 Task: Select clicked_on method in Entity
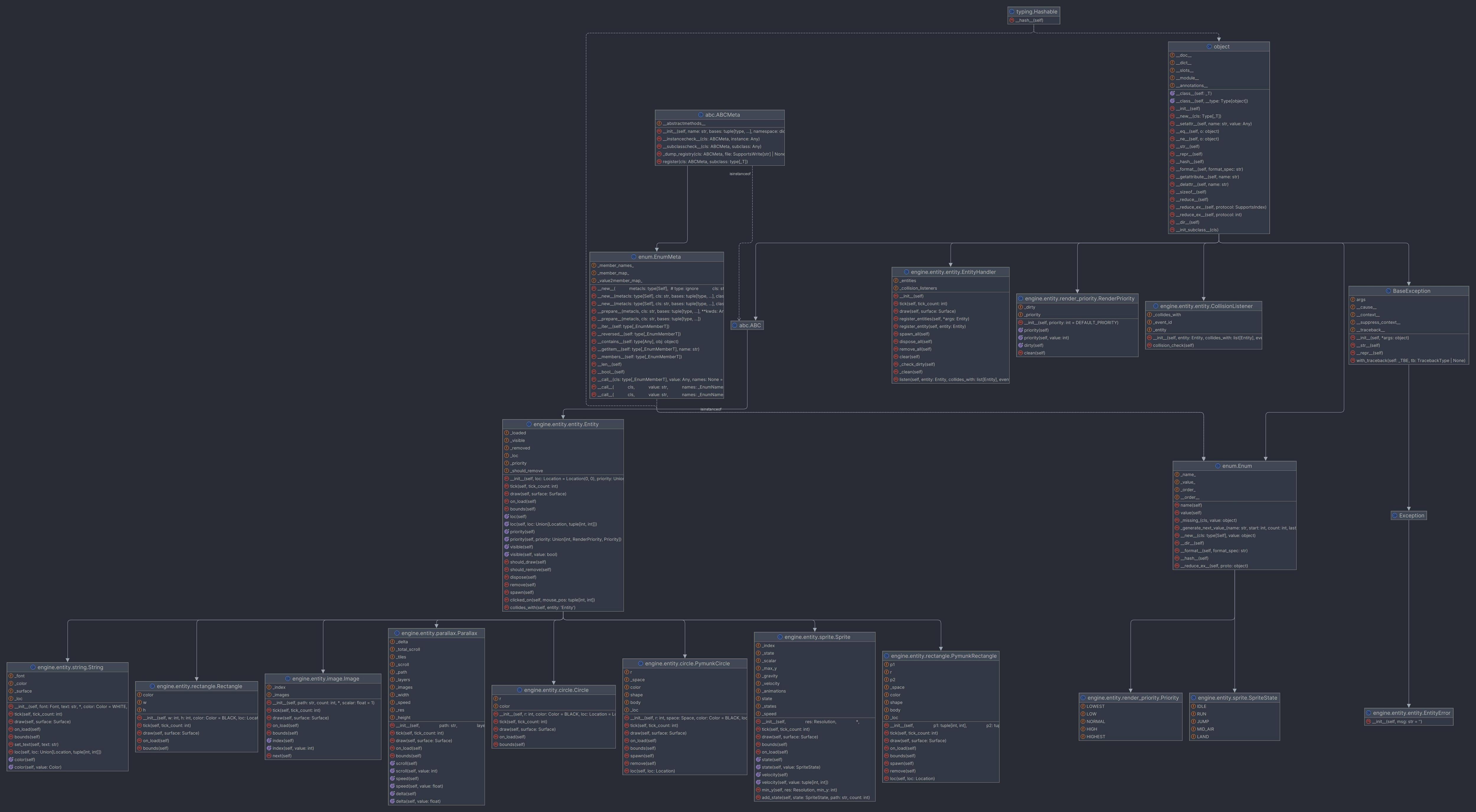point(552,600)
